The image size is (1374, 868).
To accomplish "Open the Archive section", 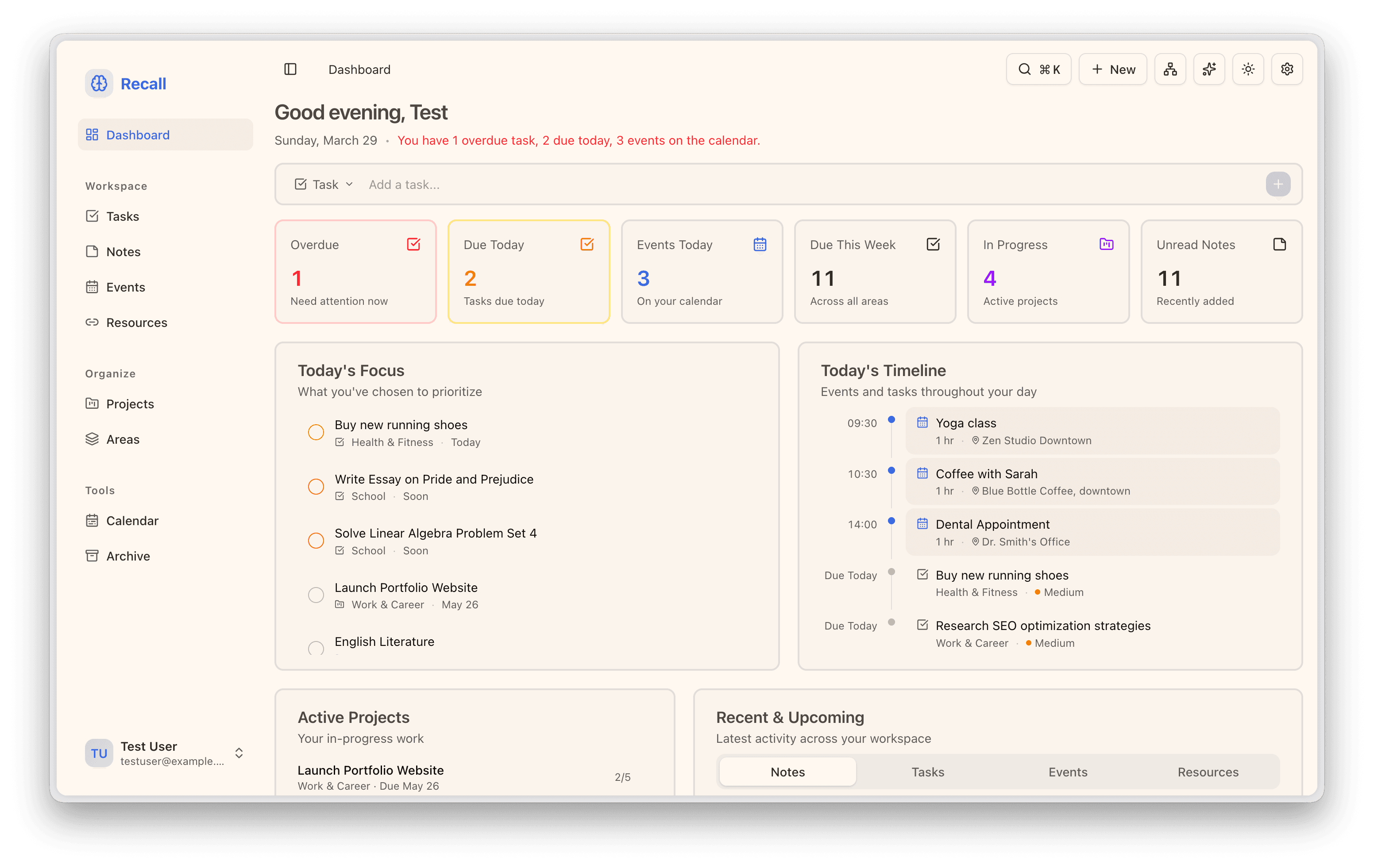I will [x=129, y=556].
